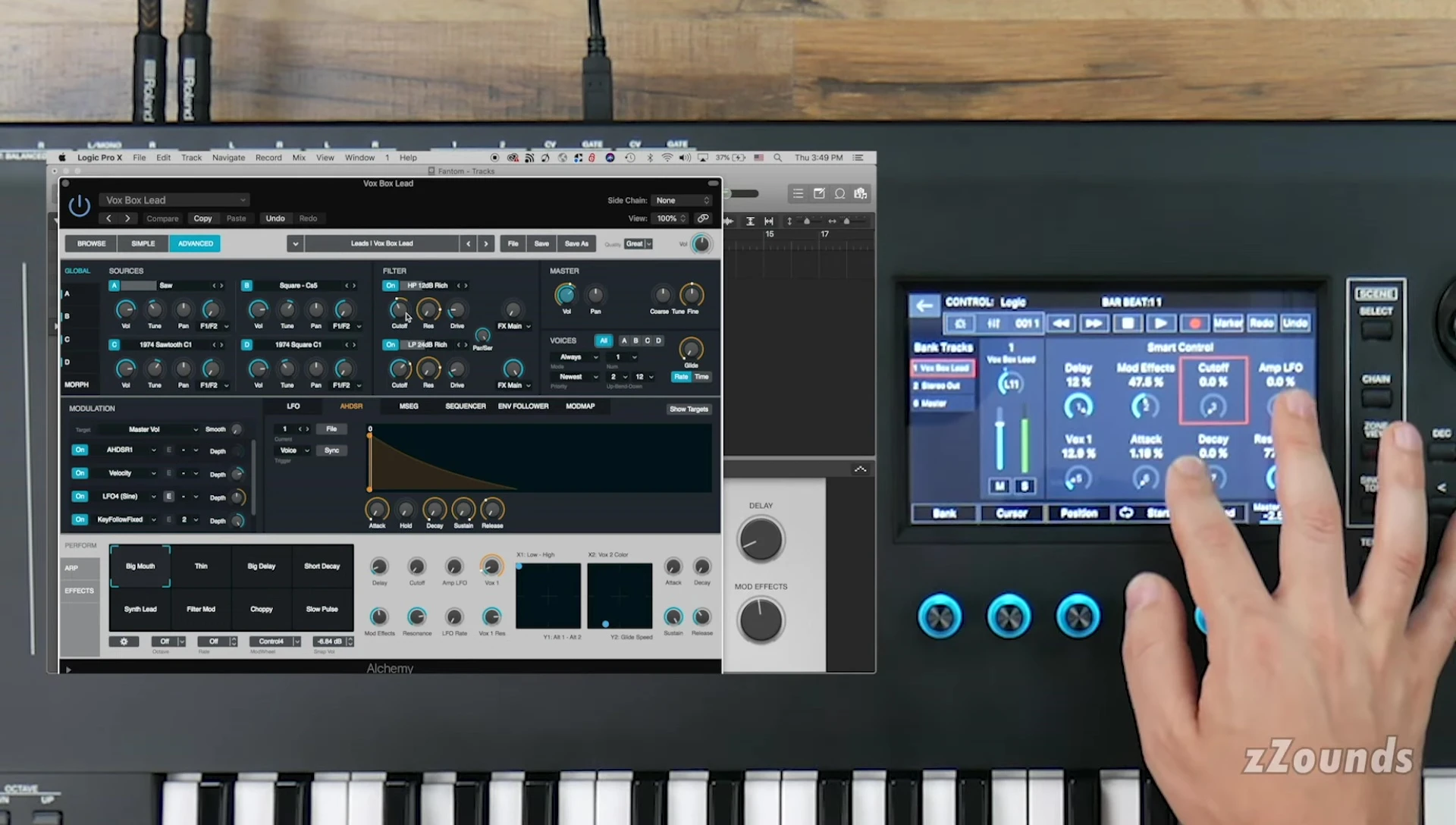Tap the record button on Fantom screen
The width and height of the screenshot is (1456, 825).
coord(1194,324)
